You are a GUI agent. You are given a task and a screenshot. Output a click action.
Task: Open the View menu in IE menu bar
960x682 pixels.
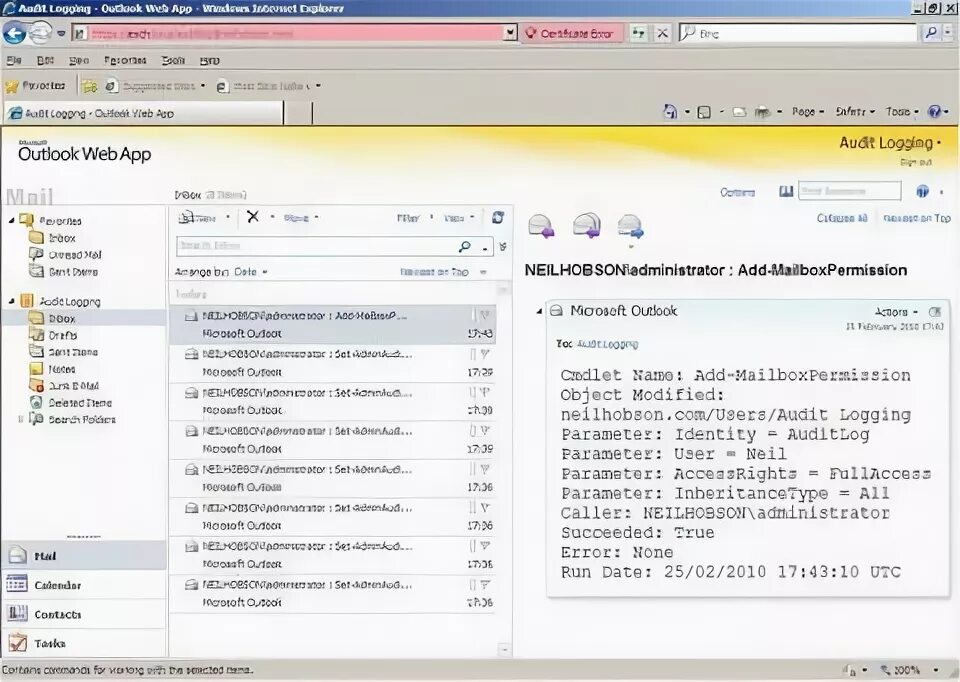79,60
